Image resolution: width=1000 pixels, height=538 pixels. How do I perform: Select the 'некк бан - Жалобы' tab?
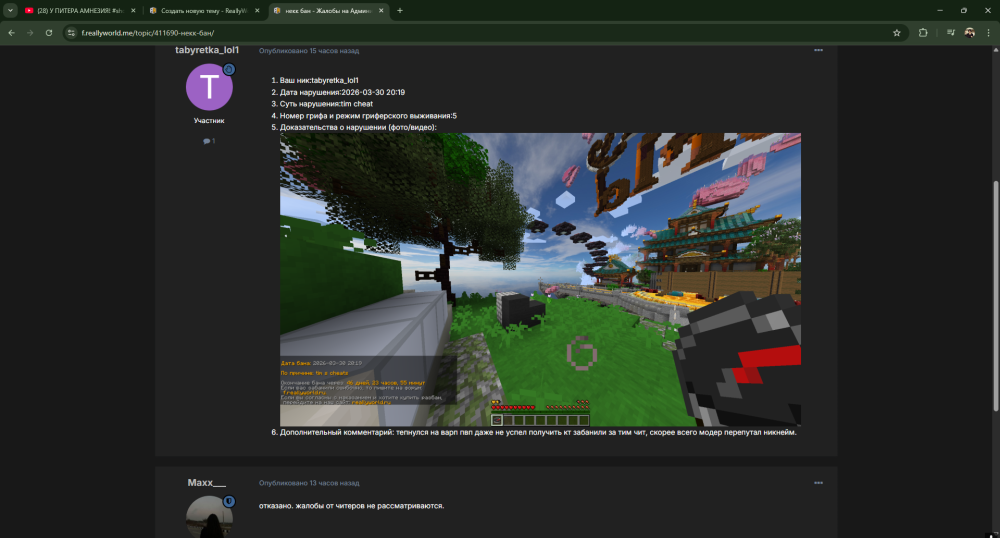pyautogui.click(x=328, y=11)
